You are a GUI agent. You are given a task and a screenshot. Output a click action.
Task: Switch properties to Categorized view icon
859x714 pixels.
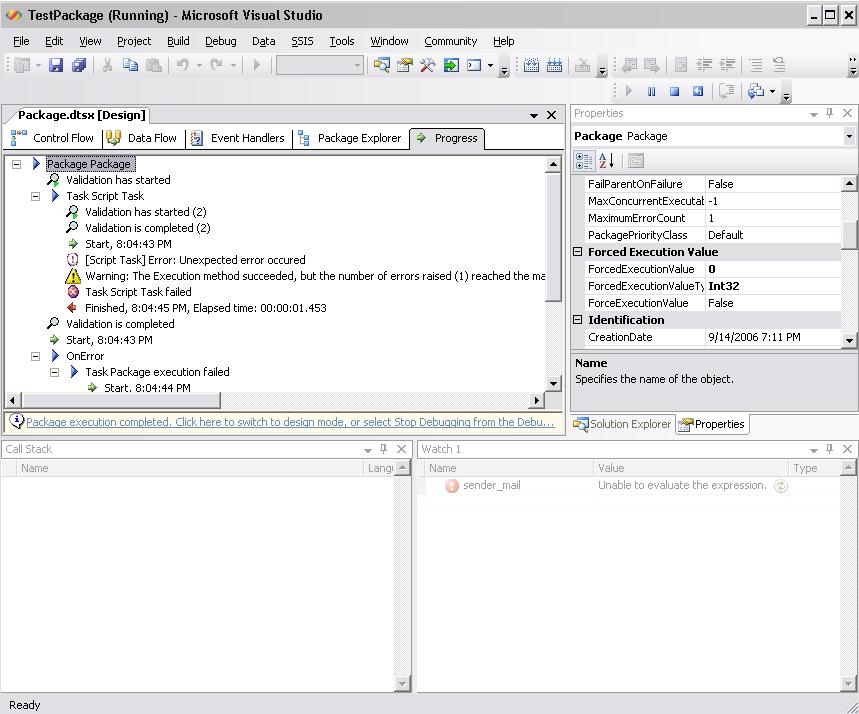click(x=584, y=161)
